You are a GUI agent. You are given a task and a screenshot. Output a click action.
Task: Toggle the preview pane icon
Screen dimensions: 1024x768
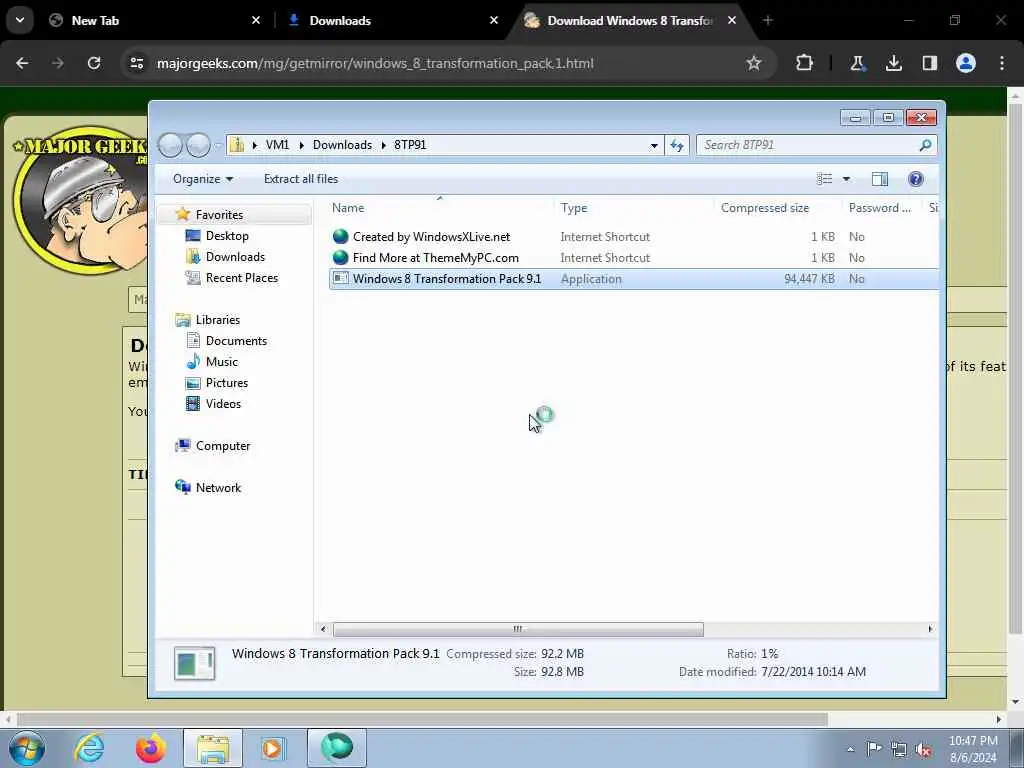click(x=880, y=179)
